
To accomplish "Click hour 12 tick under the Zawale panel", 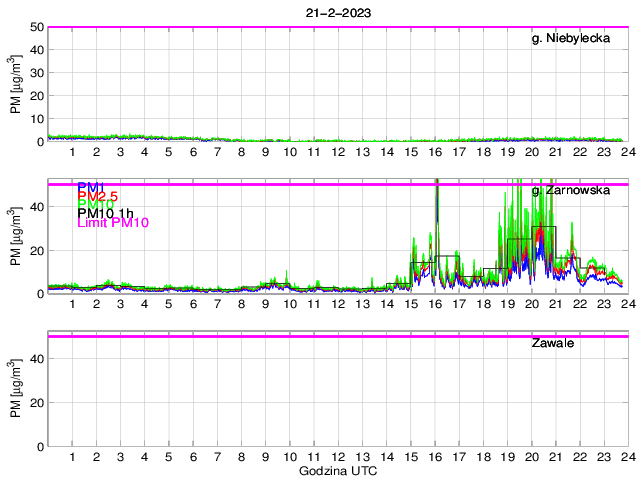I will [338, 457].
